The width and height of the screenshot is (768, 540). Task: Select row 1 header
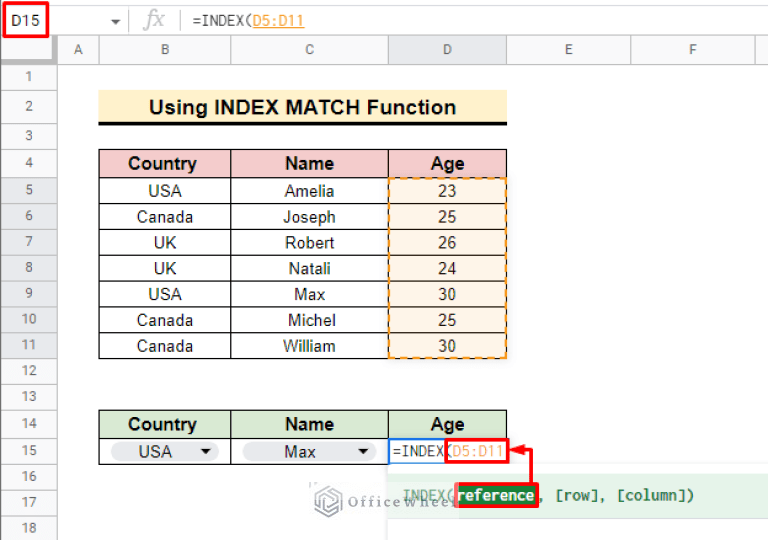pos(29,76)
